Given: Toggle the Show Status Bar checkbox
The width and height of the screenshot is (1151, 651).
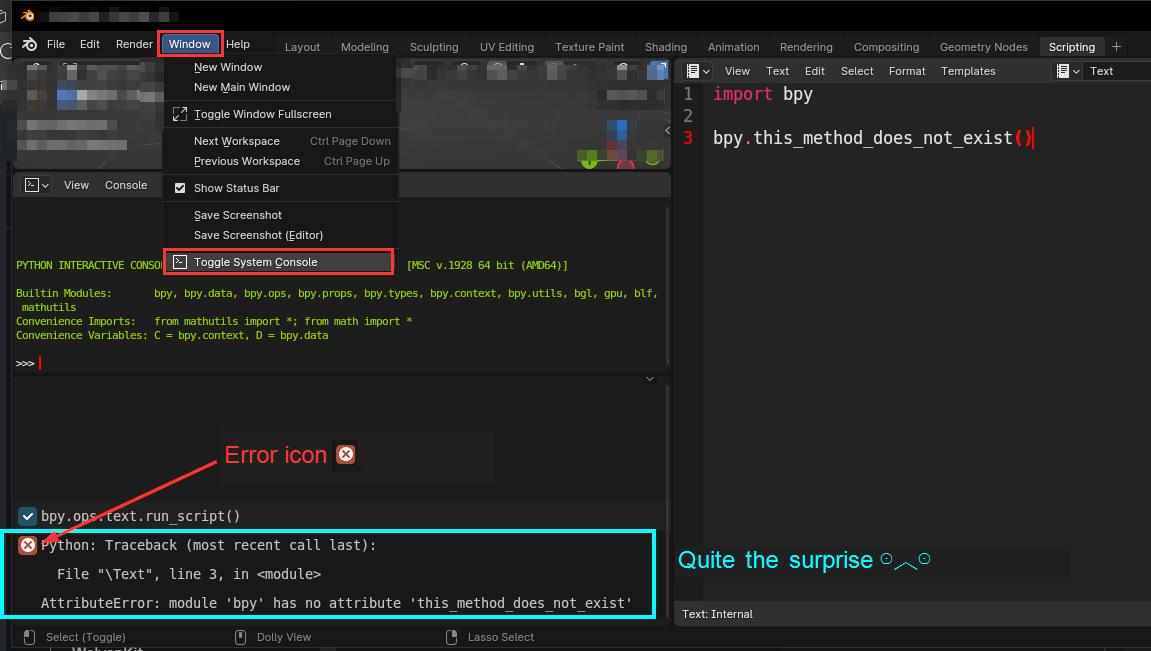Looking at the screenshot, I should pos(180,188).
